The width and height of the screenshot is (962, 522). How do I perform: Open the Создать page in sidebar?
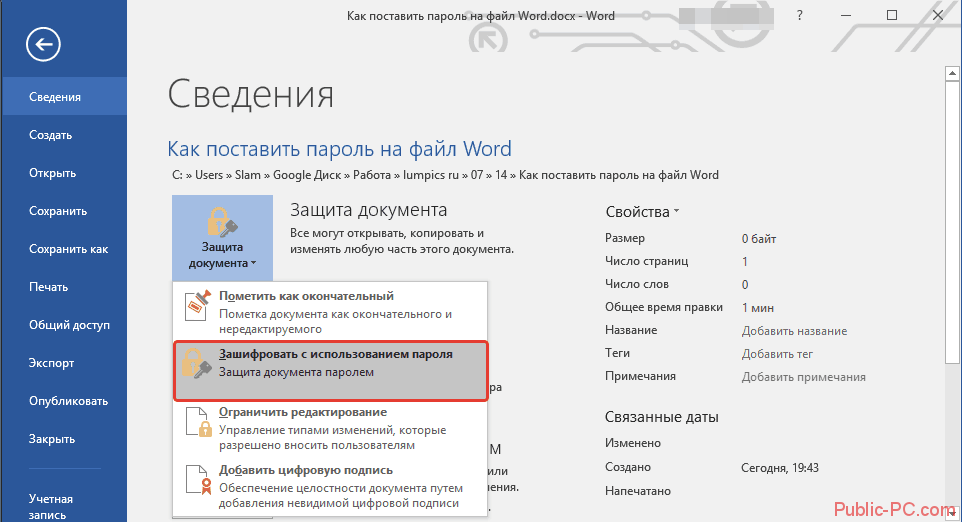64,134
